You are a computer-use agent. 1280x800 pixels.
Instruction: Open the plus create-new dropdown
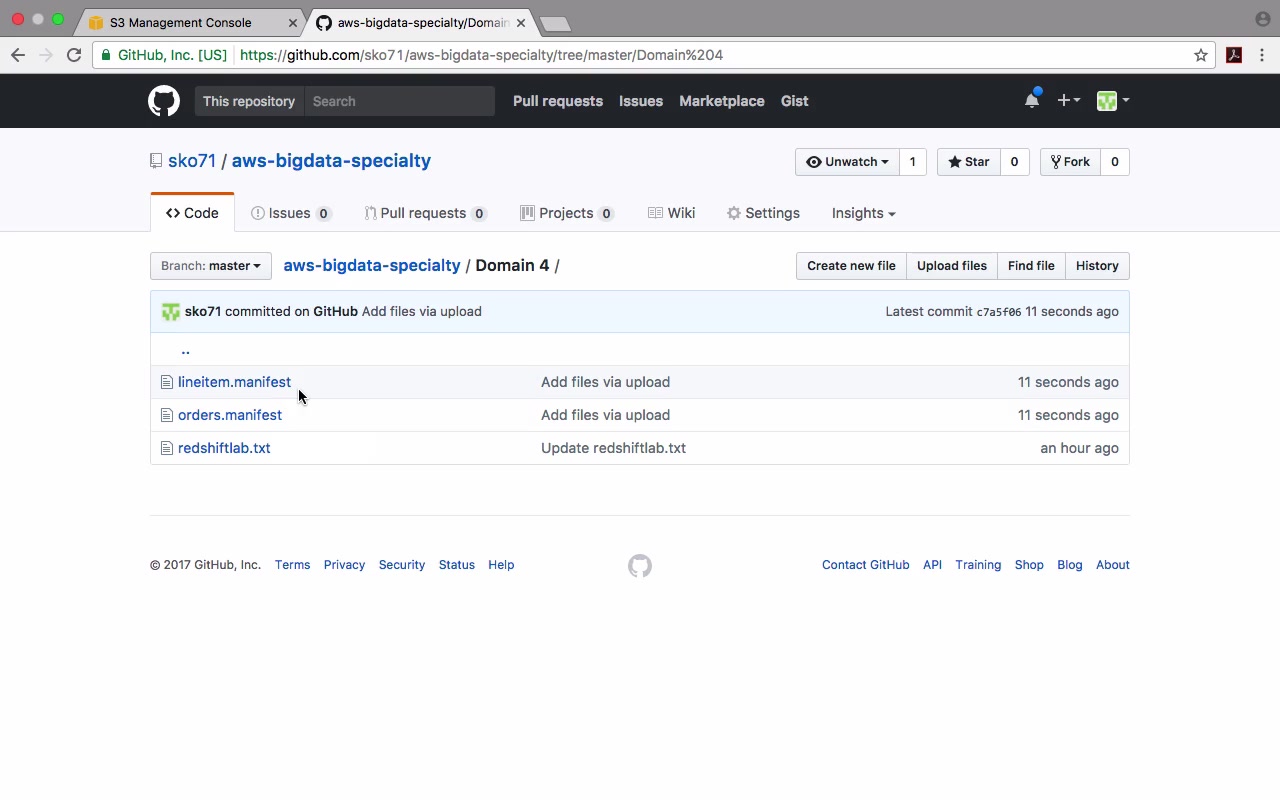point(1068,100)
